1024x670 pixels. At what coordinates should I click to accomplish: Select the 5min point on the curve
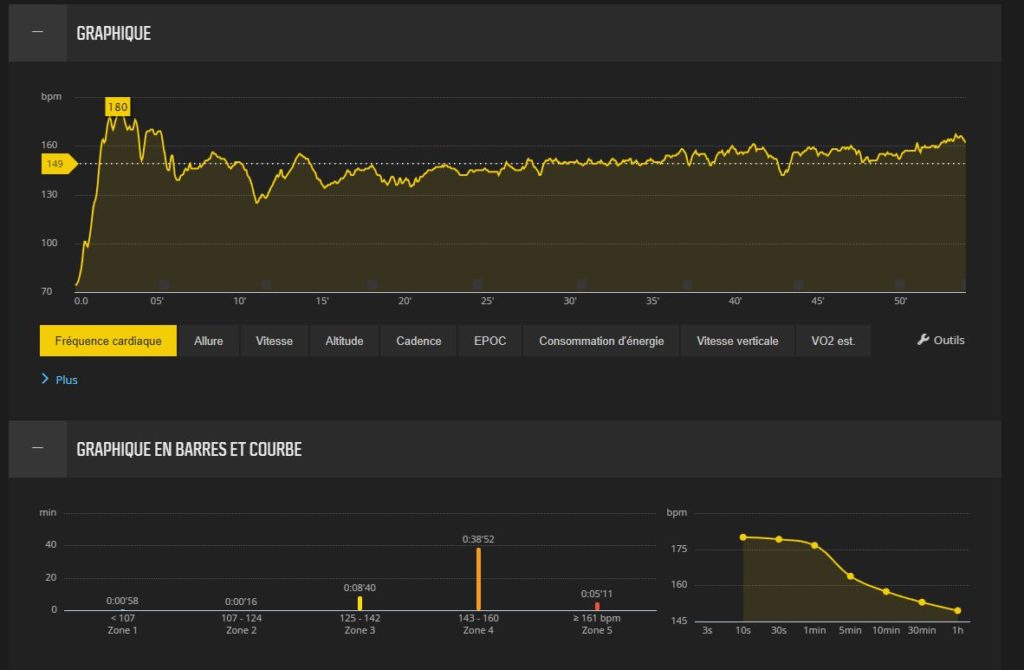[850, 576]
